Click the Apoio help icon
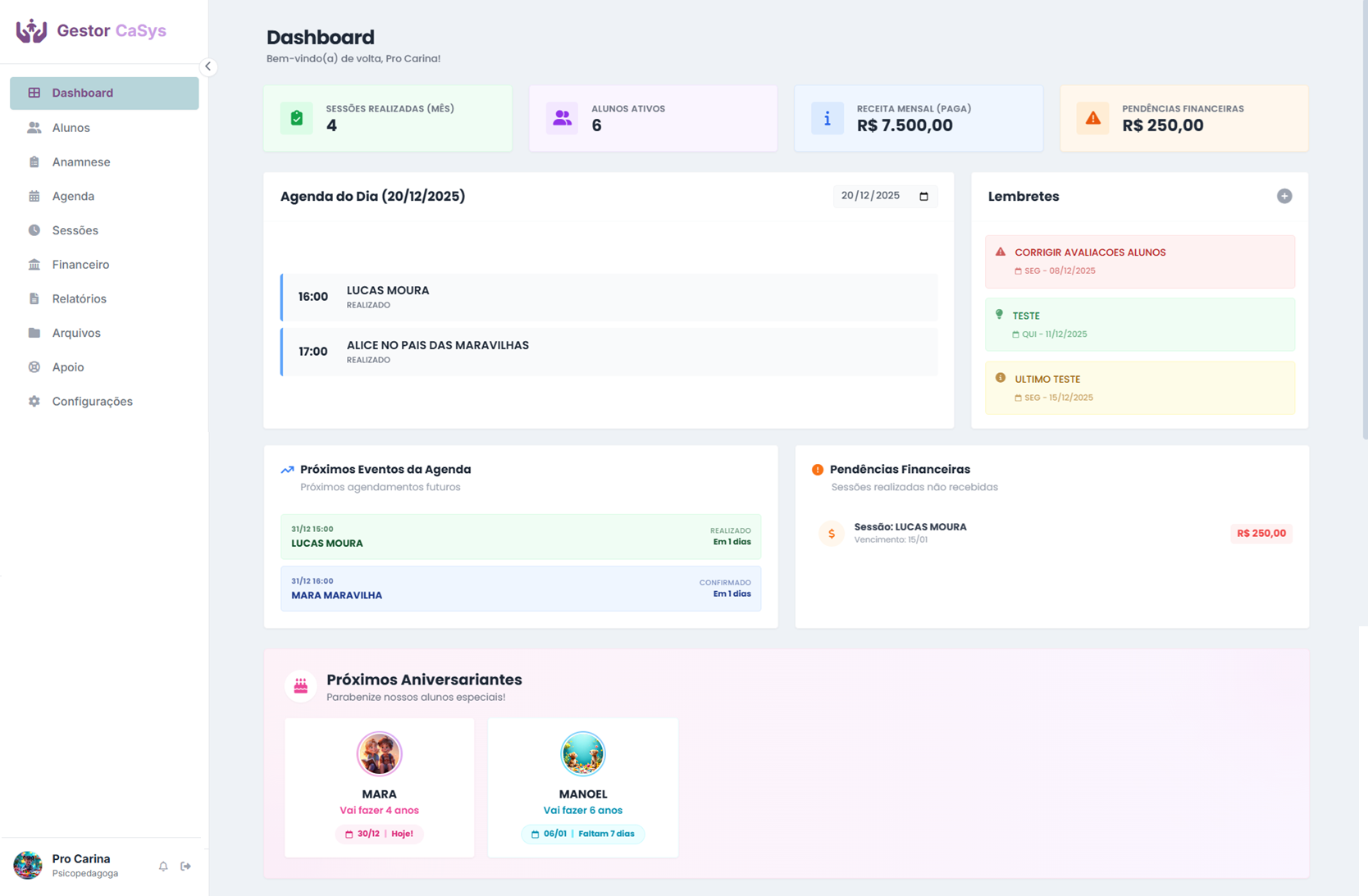 (34, 366)
